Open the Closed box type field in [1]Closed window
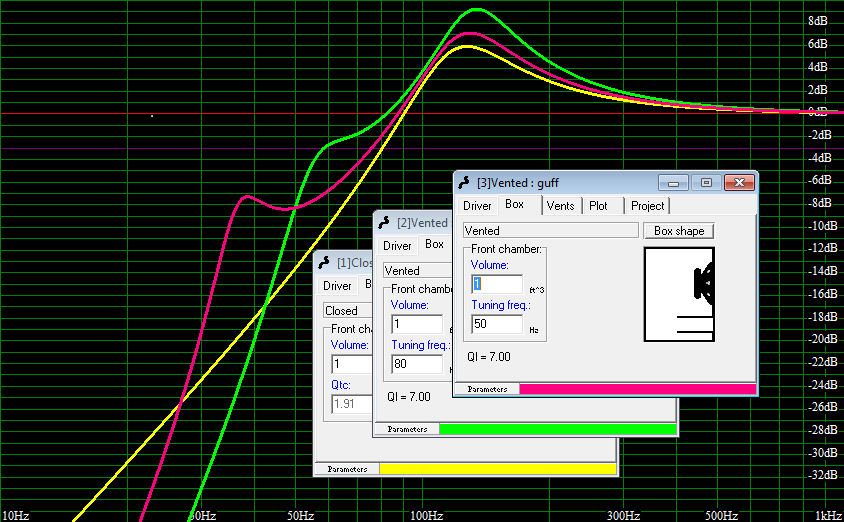The height and width of the screenshot is (522, 844). 348,311
